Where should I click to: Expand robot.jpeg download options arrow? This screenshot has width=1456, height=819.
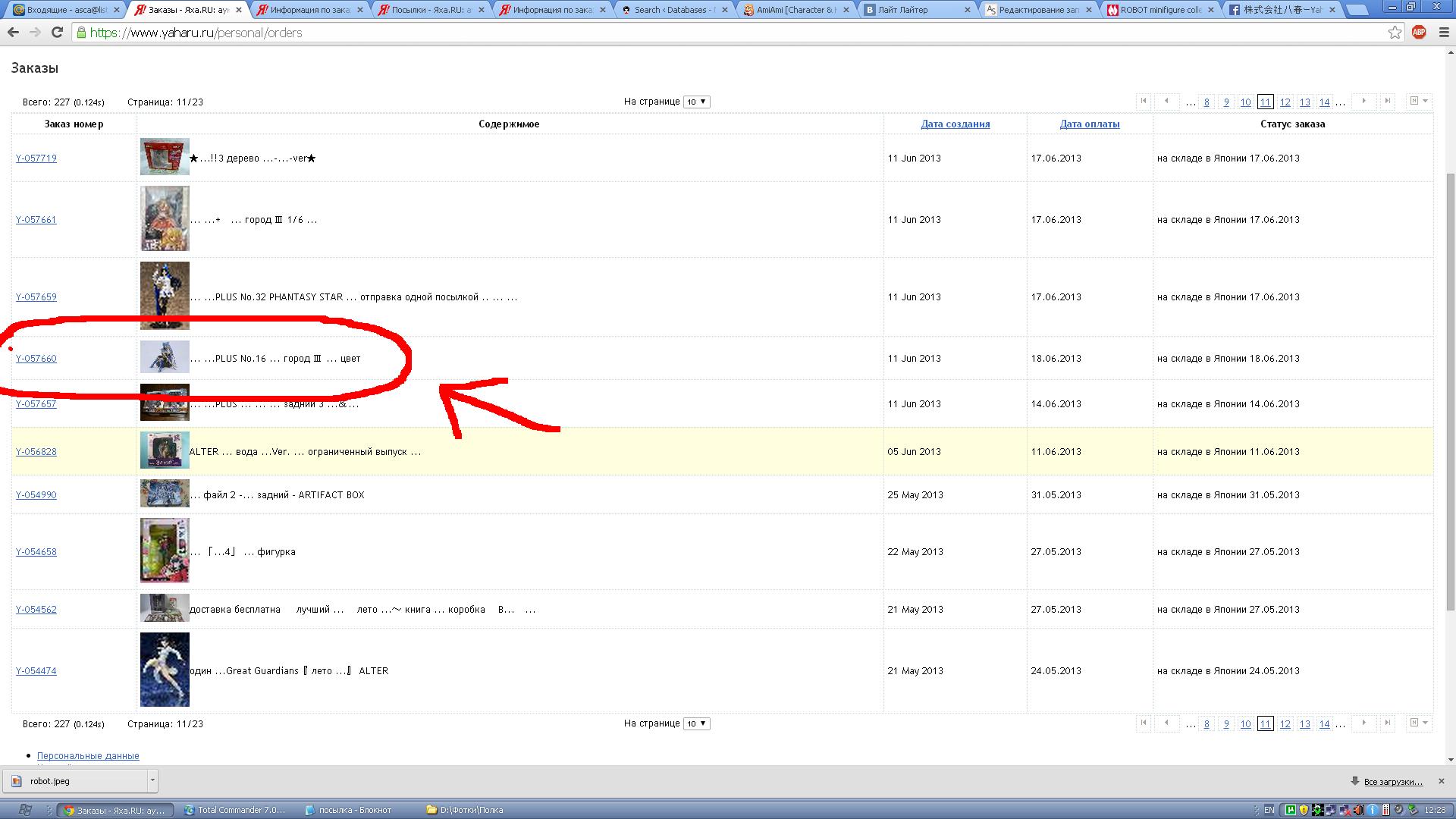click(152, 780)
